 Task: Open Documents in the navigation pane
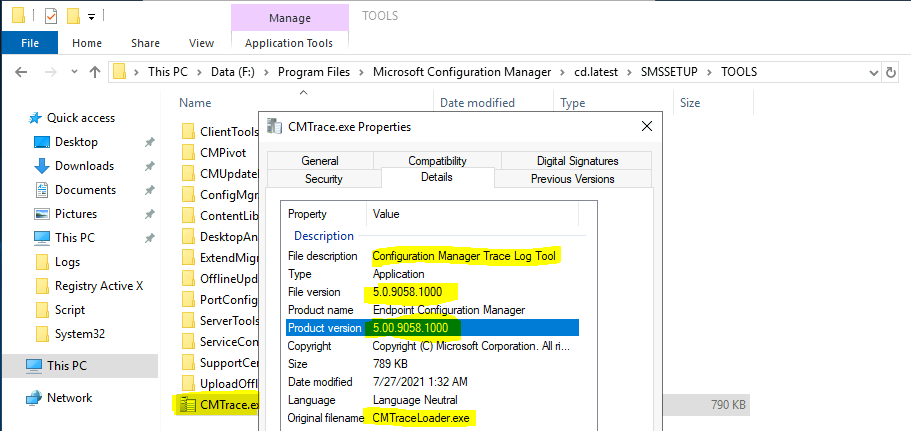[x=85, y=190]
